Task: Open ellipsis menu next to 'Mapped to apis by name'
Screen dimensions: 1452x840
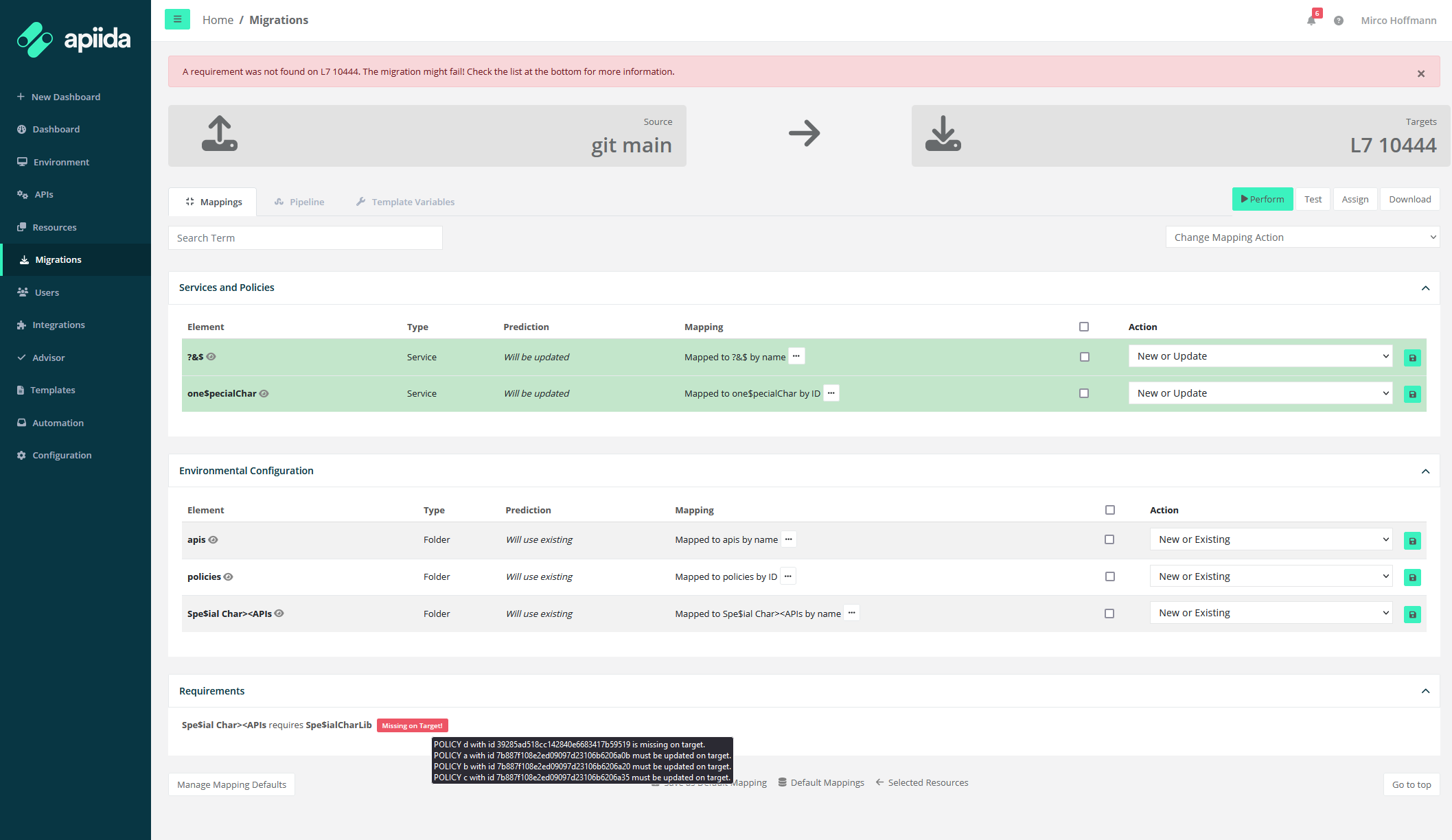Action: (x=789, y=539)
